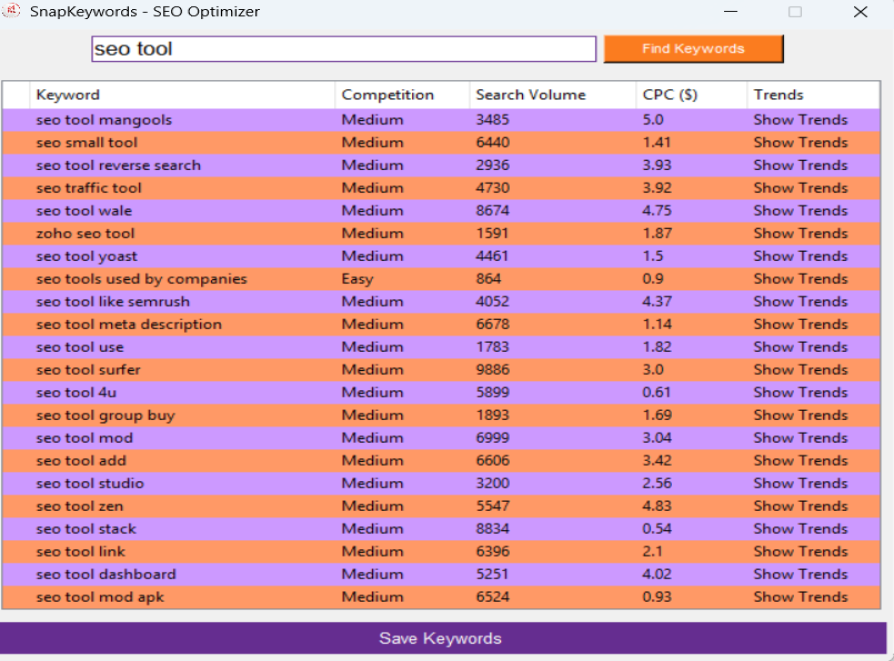Click the Trends column header
Image resolution: width=894 pixels, height=661 pixels.
pos(778,95)
